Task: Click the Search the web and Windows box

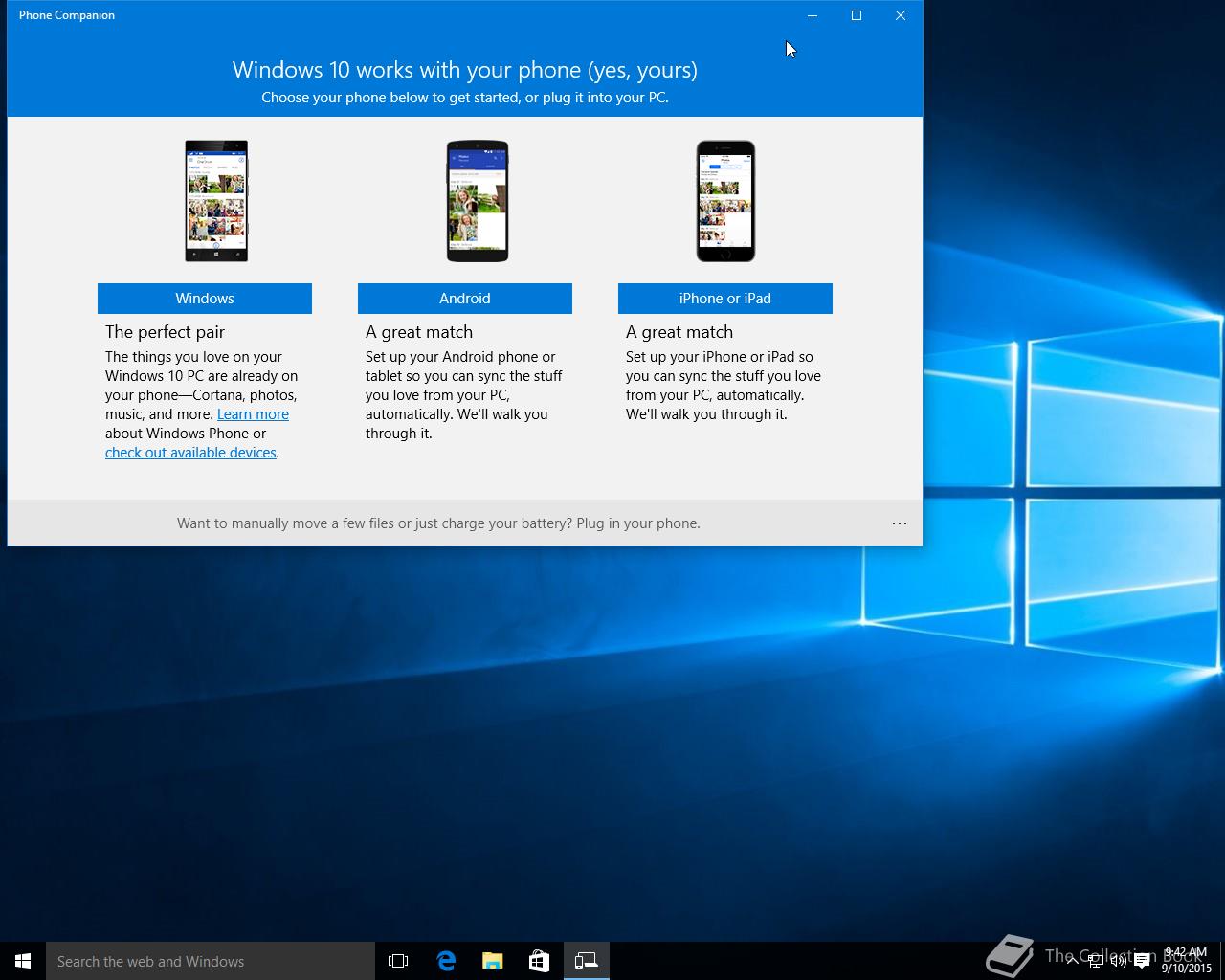Action: click(211, 961)
